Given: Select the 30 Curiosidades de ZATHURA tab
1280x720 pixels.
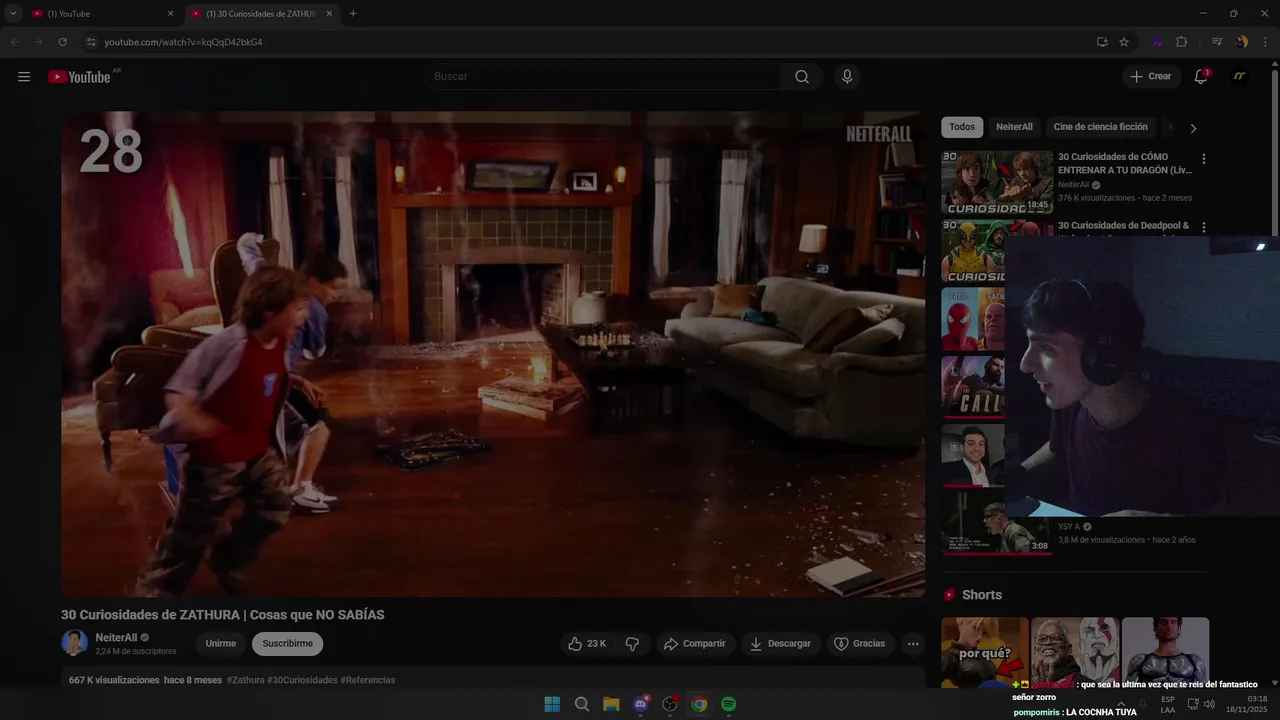Looking at the screenshot, I should coord(260,14).
